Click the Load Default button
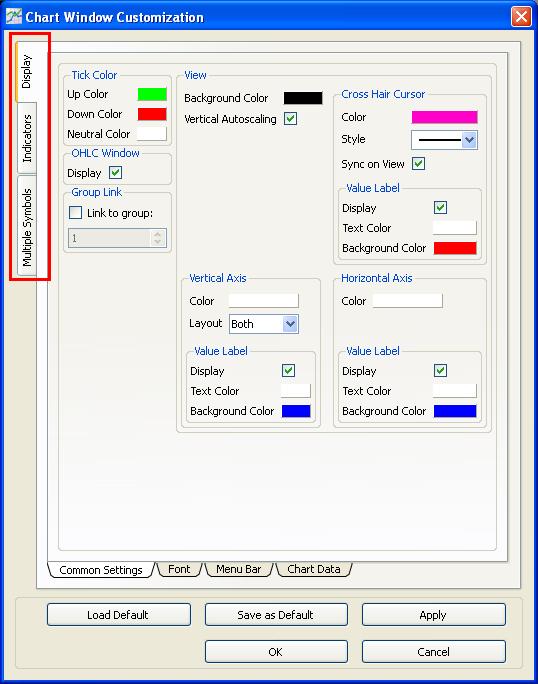The width and height of the screenshot is (538, 684). (x=119, y=615)
